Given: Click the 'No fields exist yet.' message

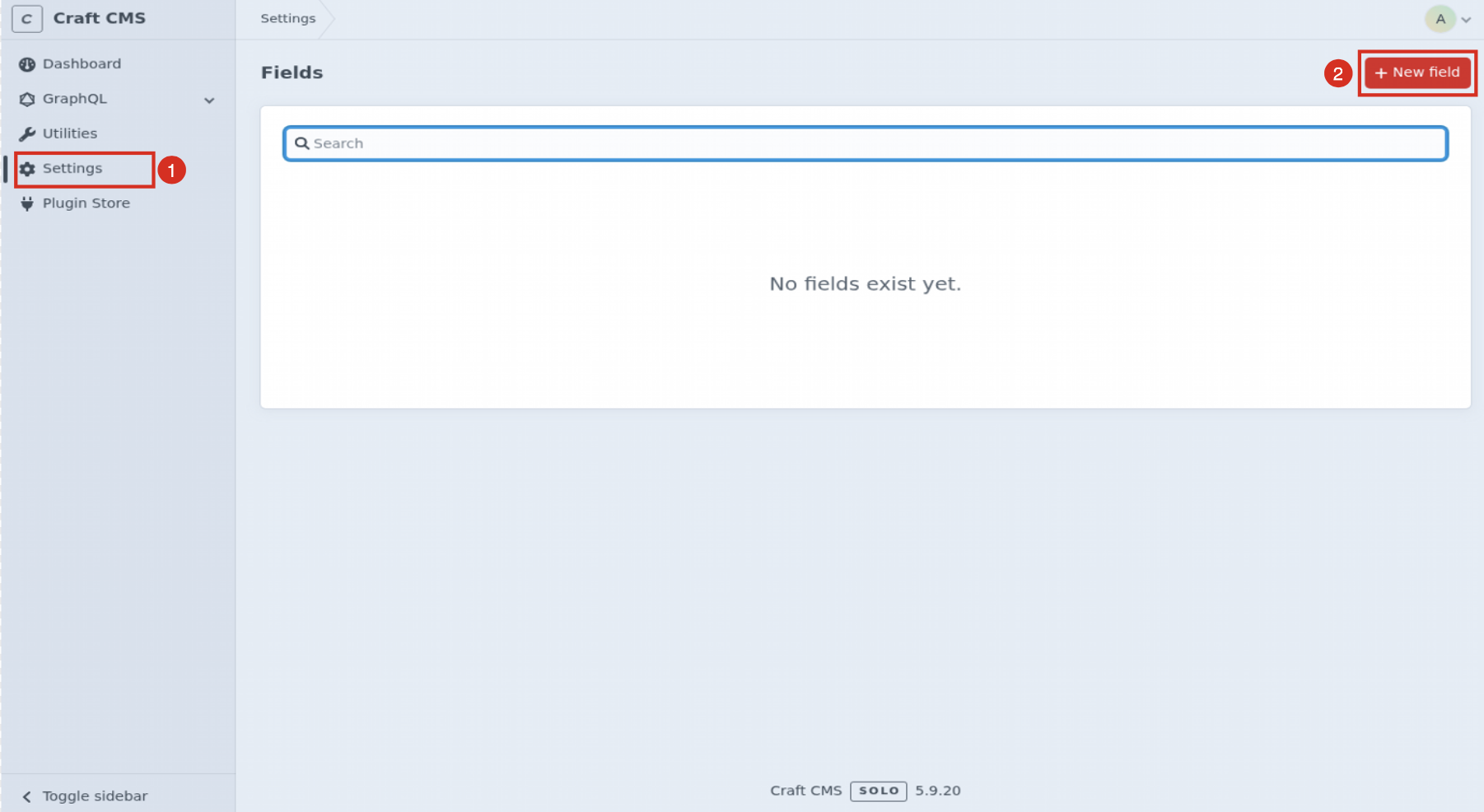Looking at the screenshot, I should click(x=866, y=284).
